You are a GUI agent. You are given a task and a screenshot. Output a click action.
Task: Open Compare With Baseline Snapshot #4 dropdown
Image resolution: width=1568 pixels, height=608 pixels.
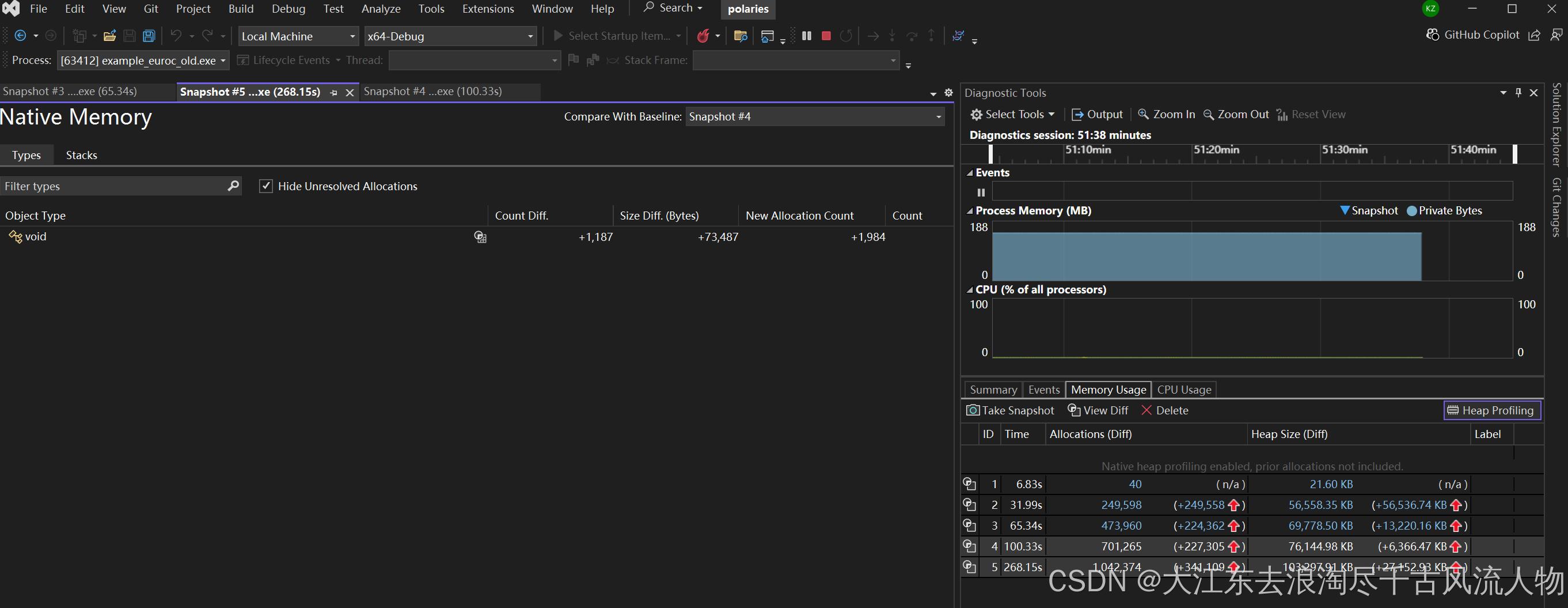pos(815,116)
